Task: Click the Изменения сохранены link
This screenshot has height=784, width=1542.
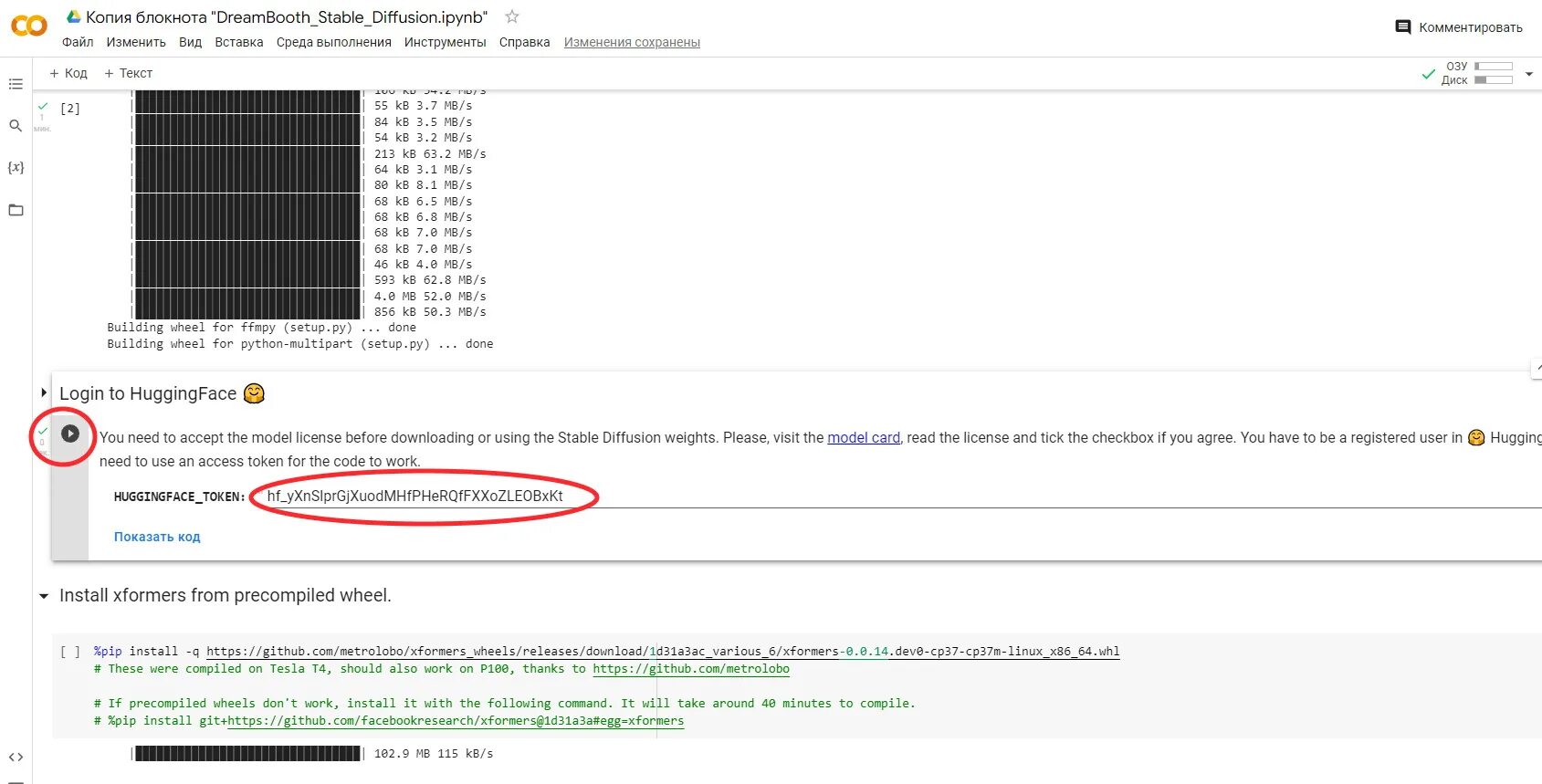Action: click(x=632, y=42)
